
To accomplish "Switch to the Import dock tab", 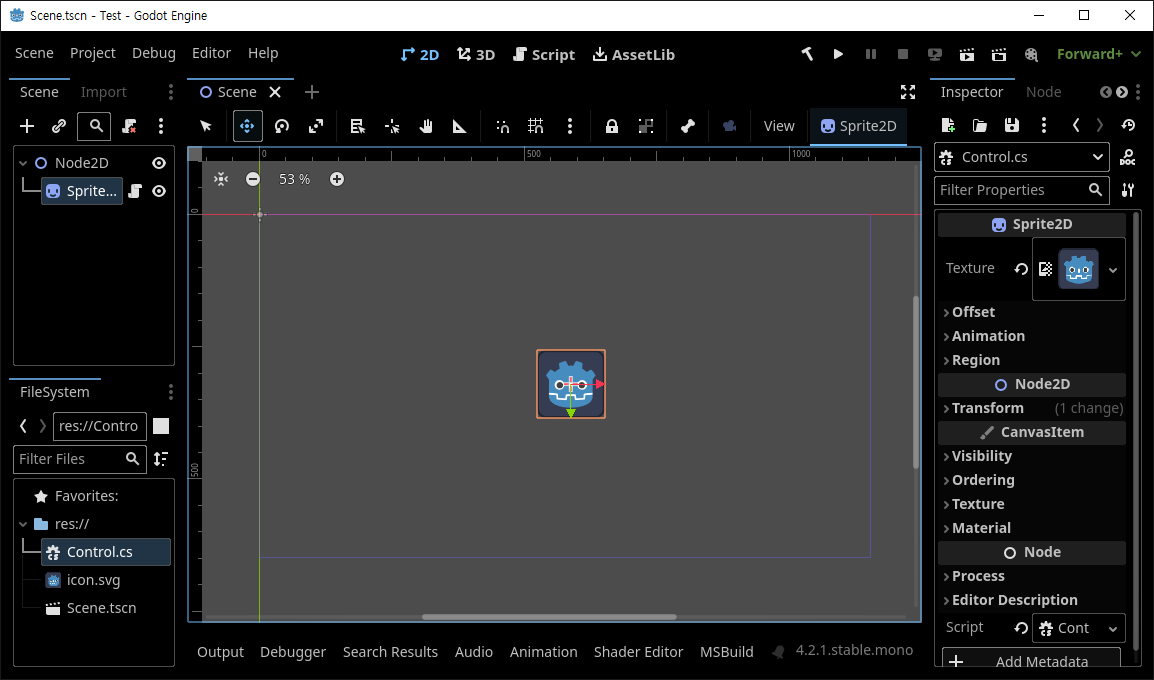I will [104, 92].
